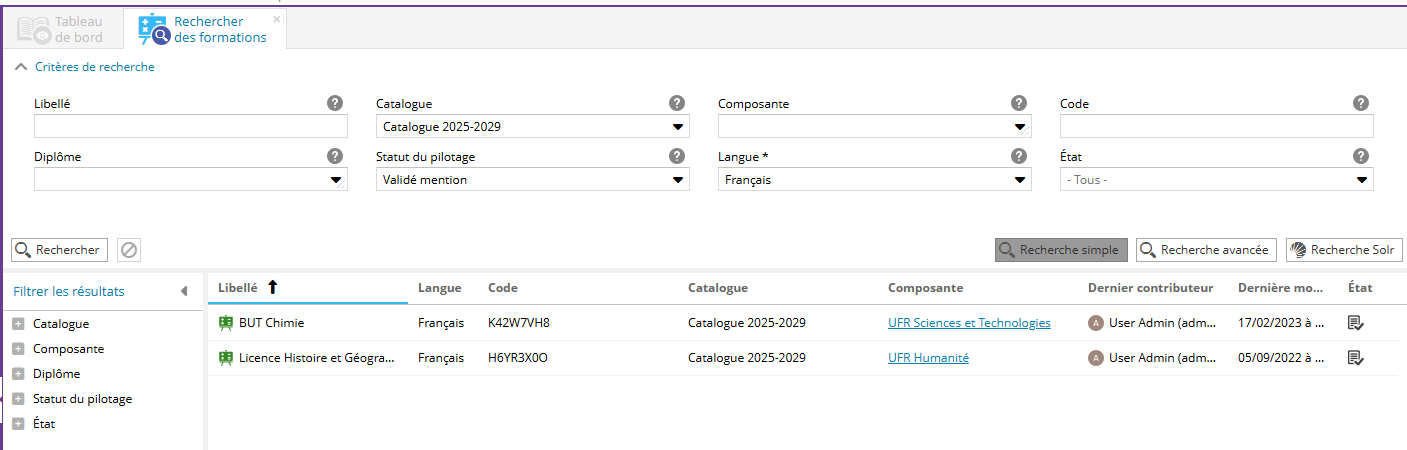Screen dimensions: 1407x450
Task: Click the reset search icon beside Rechercher
Action: click(x=128, y=250)
